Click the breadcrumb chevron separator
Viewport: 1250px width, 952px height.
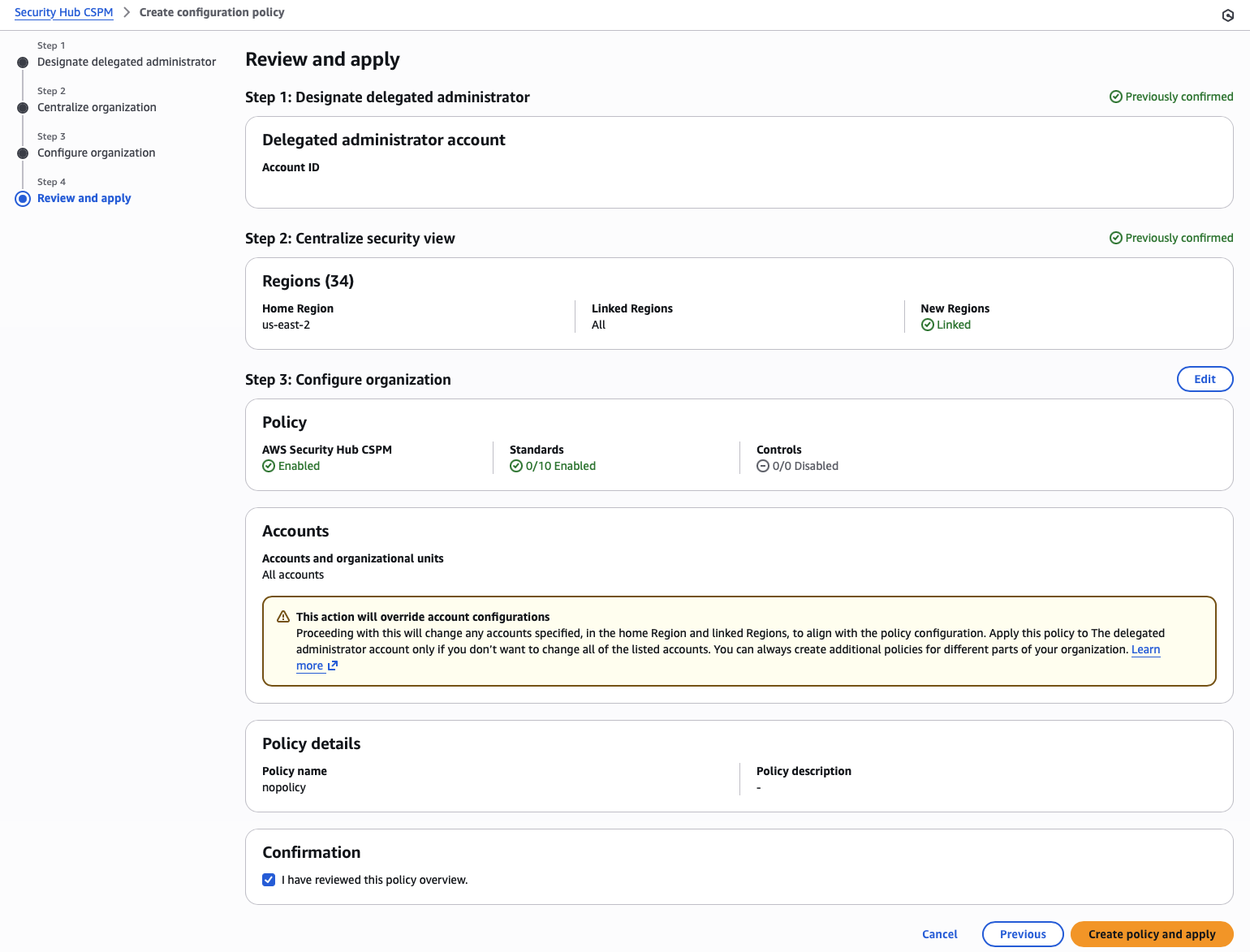127,12
